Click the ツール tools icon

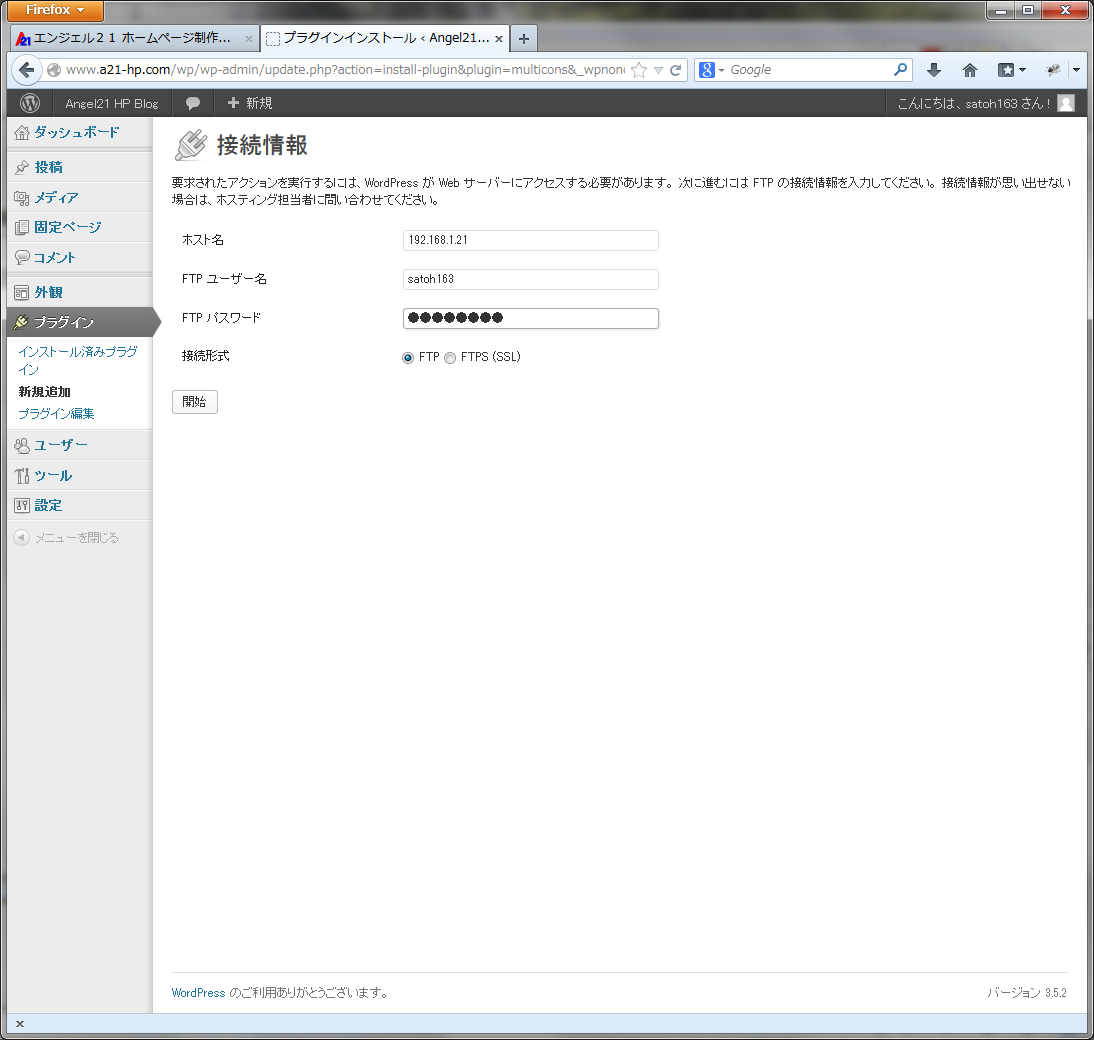(x=22, y=476)
